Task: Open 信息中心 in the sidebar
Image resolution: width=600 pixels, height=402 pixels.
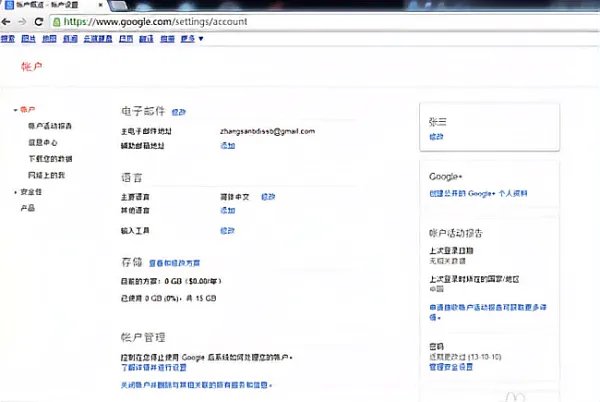Action: click(42, 143)
